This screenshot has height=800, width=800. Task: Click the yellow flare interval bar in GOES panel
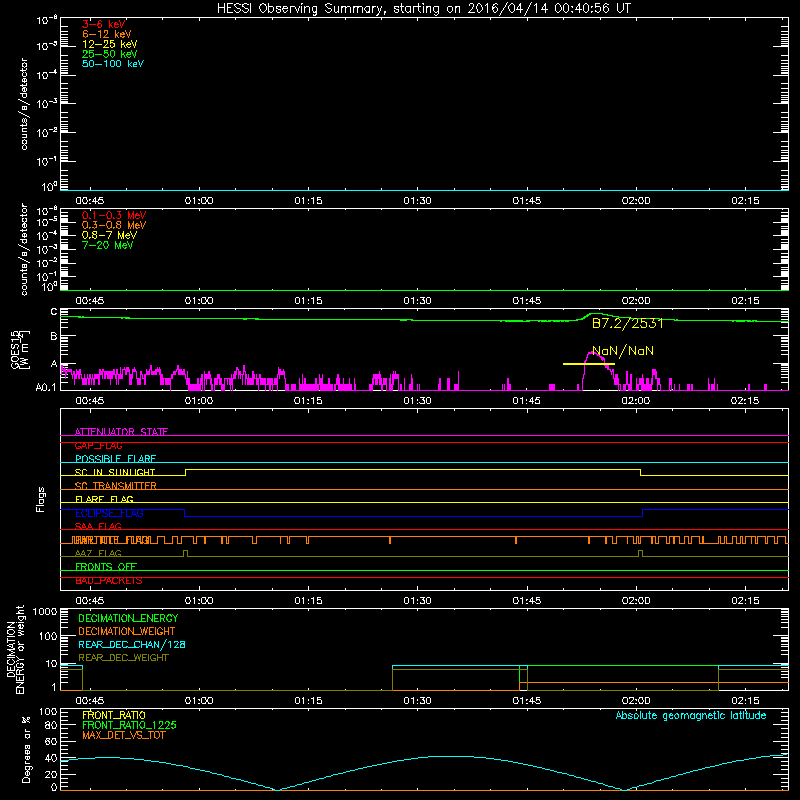pos(588,364)
